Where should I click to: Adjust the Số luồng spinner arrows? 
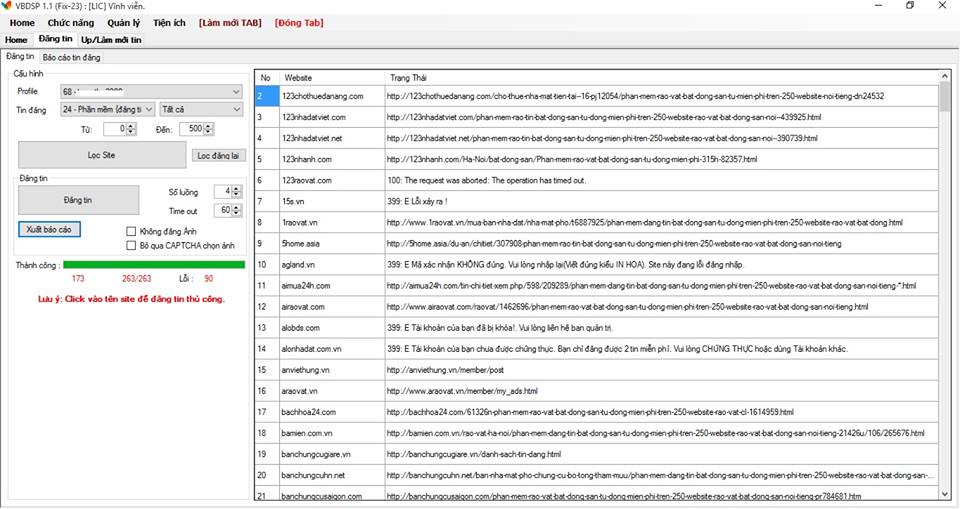point(237,192)
